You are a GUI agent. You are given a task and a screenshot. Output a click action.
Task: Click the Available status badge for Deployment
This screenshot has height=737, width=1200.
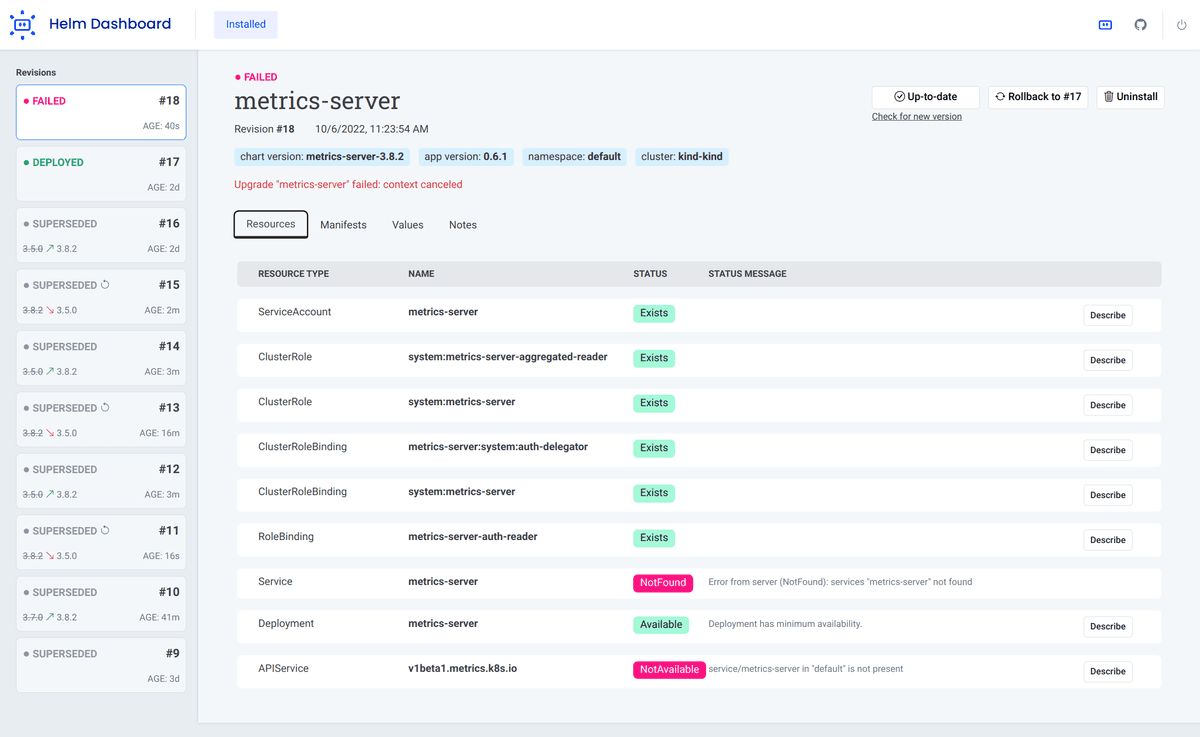[x=661, y=624]
